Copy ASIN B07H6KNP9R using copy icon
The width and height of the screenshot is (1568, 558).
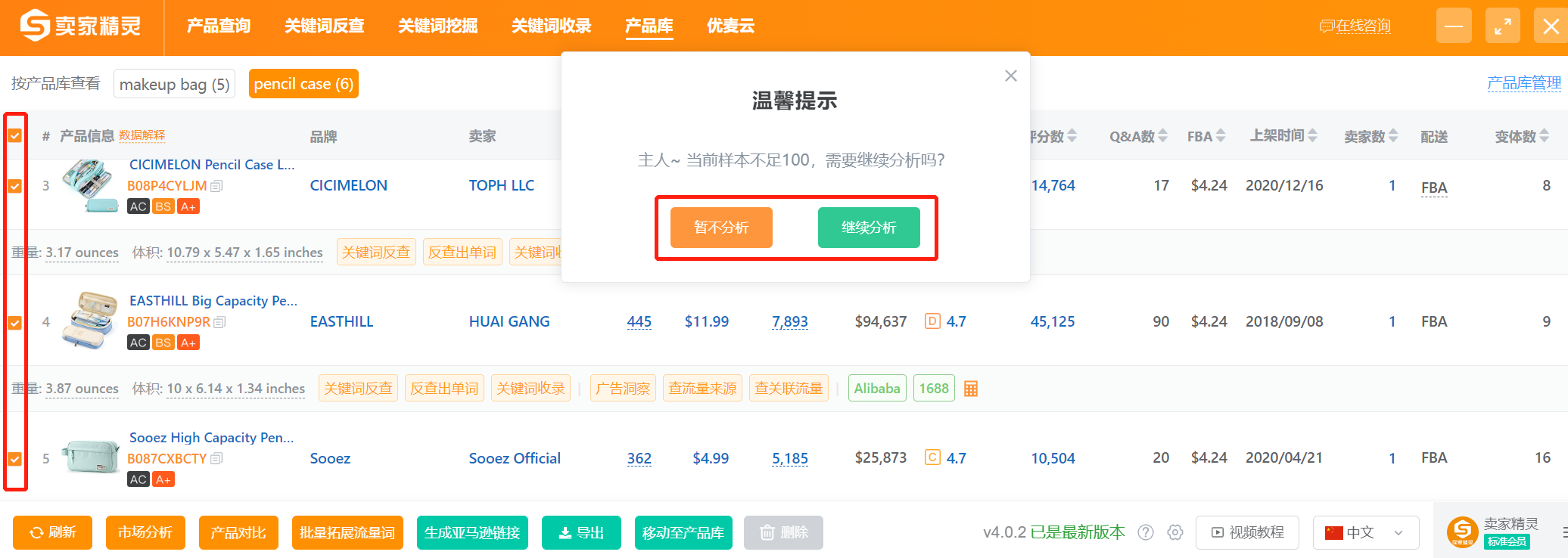coord(220,322)
